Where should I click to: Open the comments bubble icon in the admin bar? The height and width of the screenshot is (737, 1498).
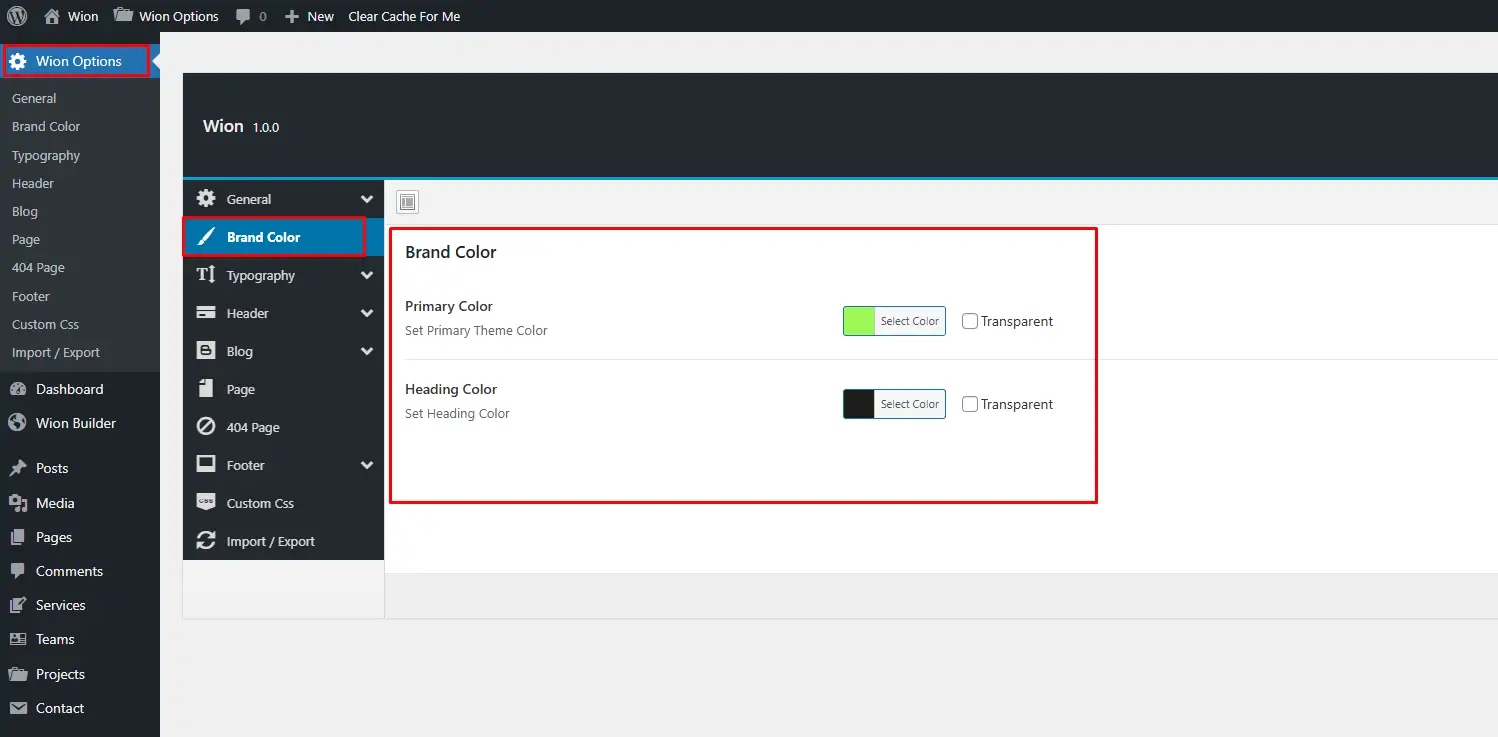pyautogui.click(x=243, y=17)
